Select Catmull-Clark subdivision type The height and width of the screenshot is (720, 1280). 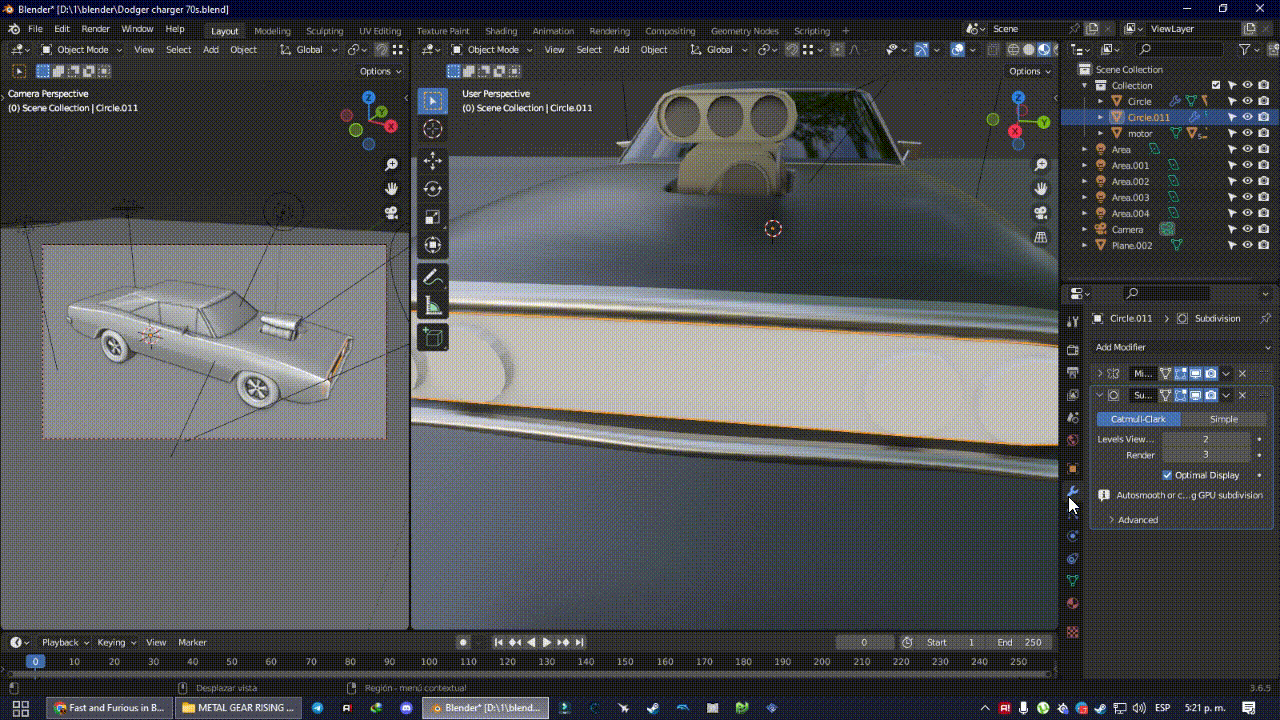[x=1138, y=419]
